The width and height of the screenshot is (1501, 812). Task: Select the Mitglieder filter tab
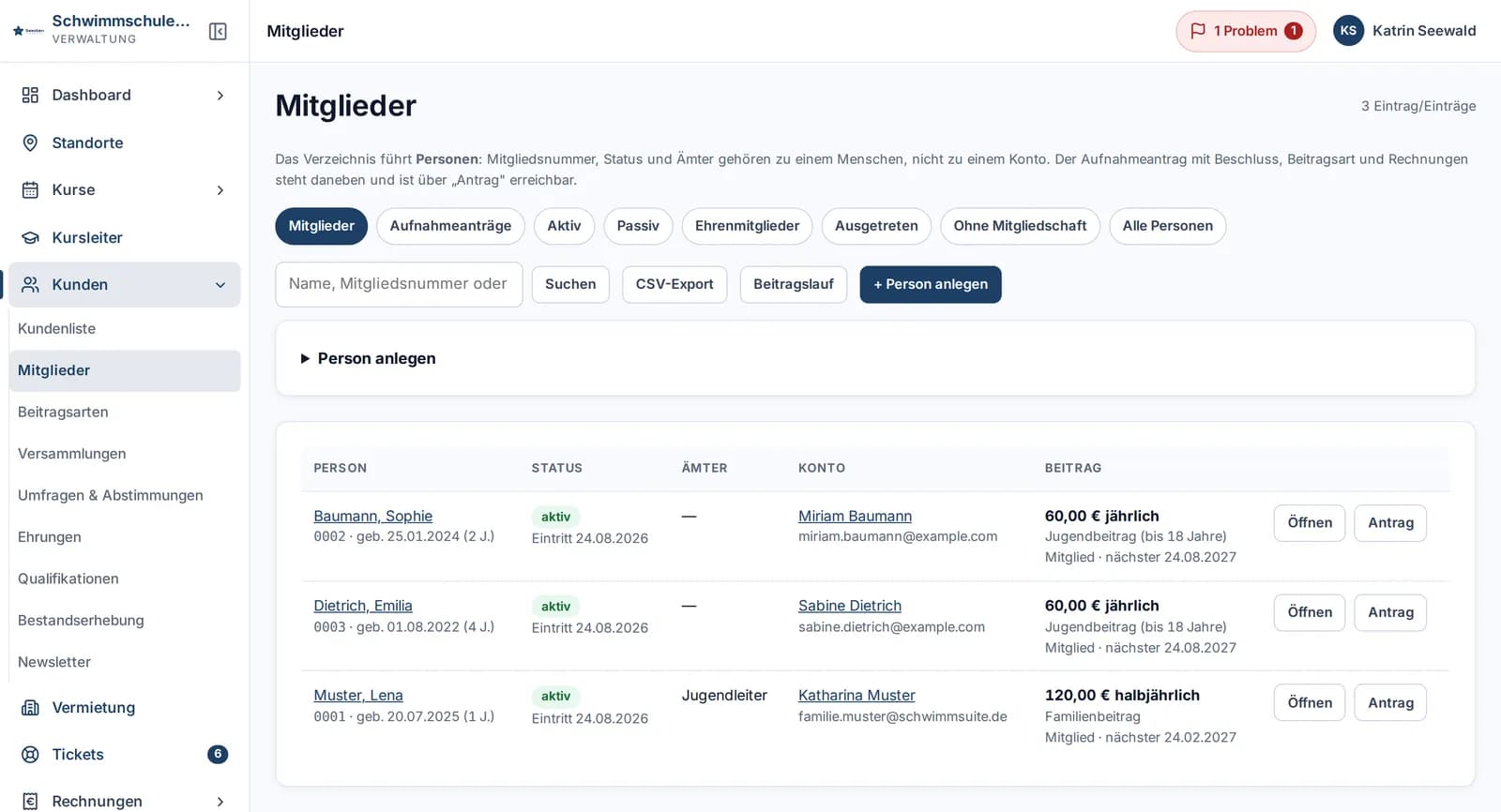click(x=321, y=226)
